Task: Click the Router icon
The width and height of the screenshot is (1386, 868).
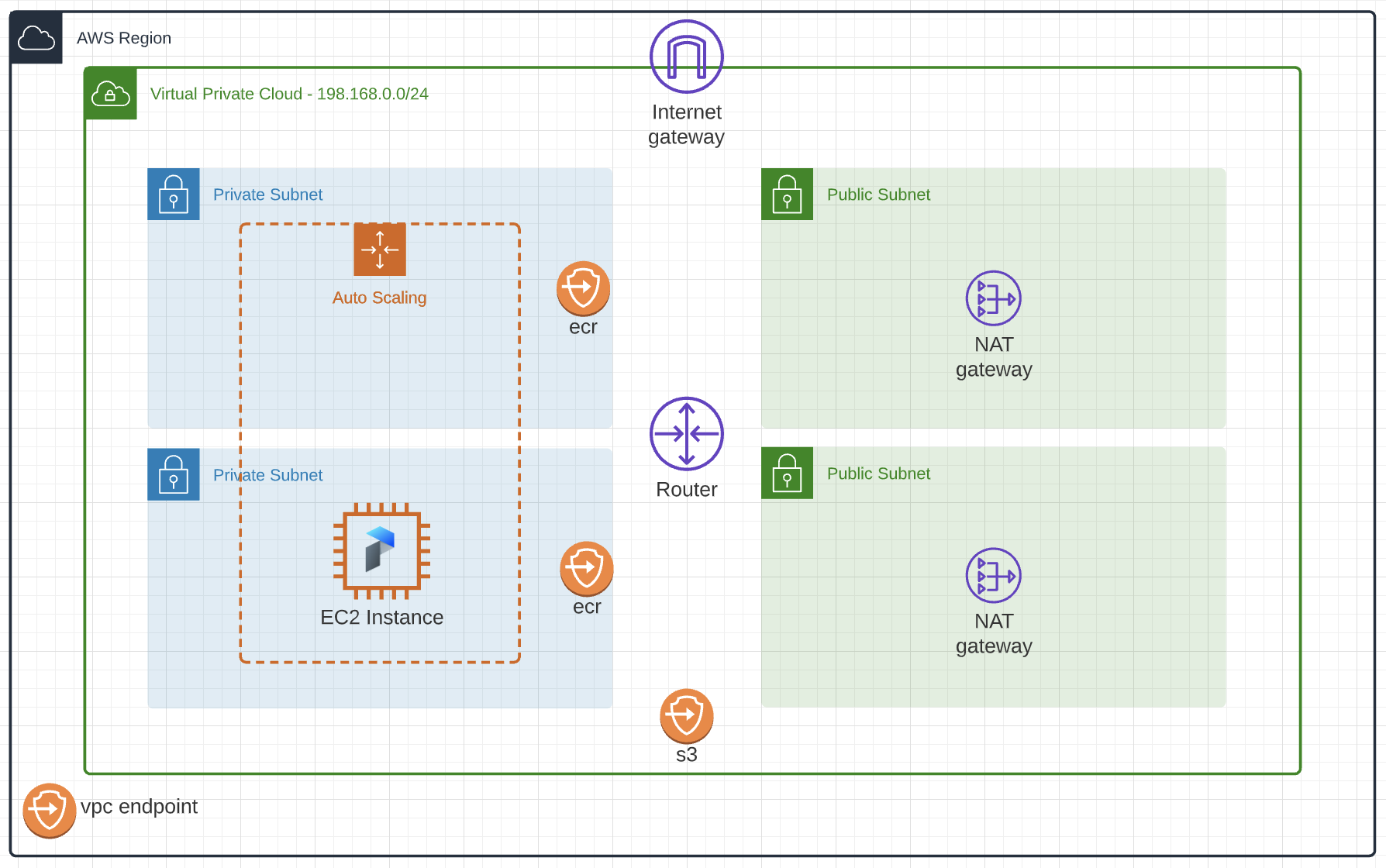Action: 687,434
